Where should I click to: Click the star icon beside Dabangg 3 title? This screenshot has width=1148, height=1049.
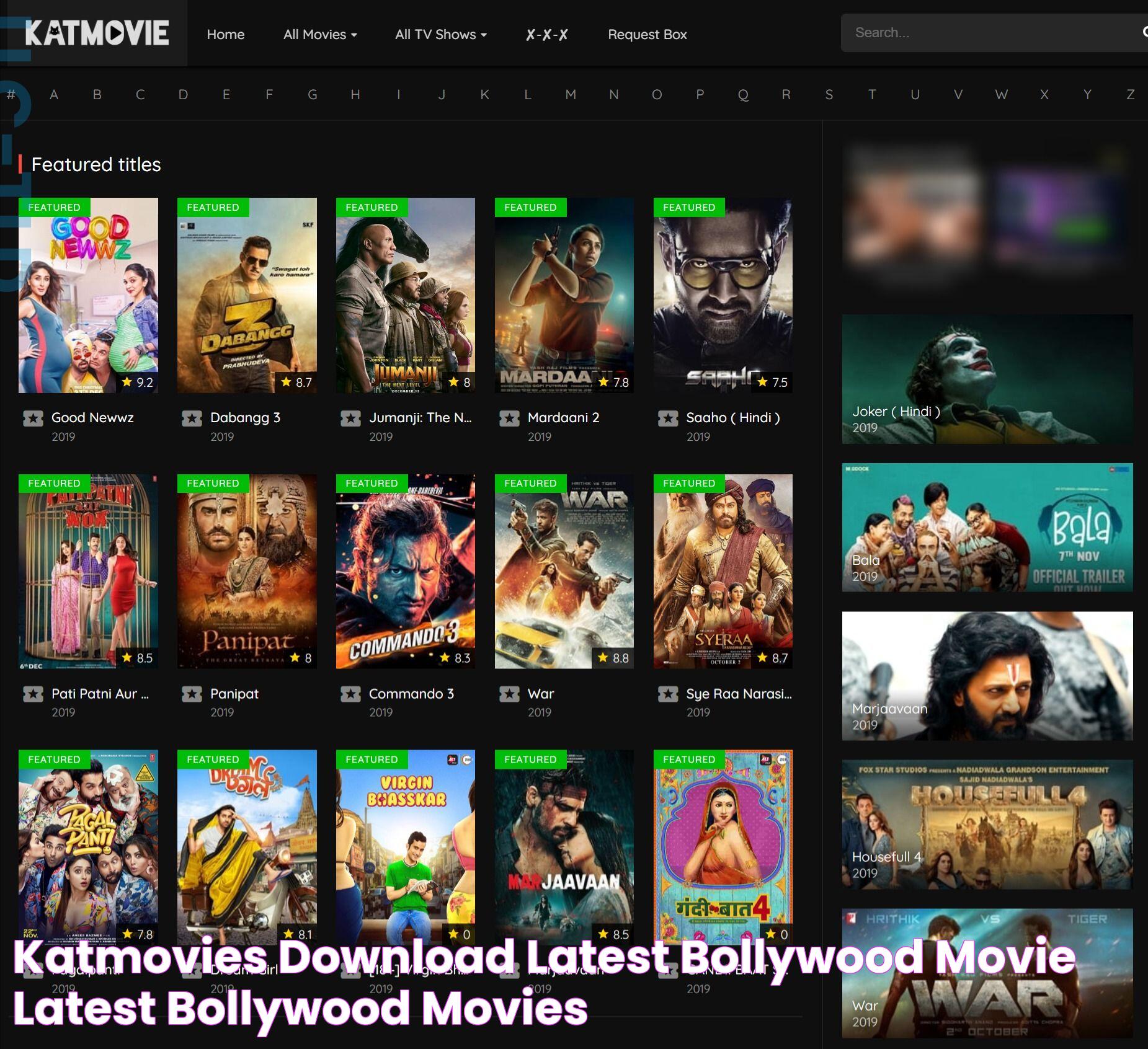click(x=192, y=418)
